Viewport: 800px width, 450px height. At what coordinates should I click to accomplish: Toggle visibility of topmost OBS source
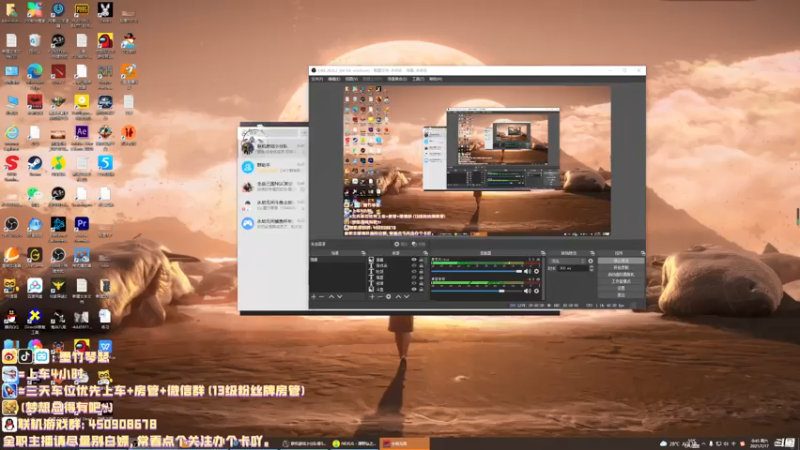[x=414, y=260]
